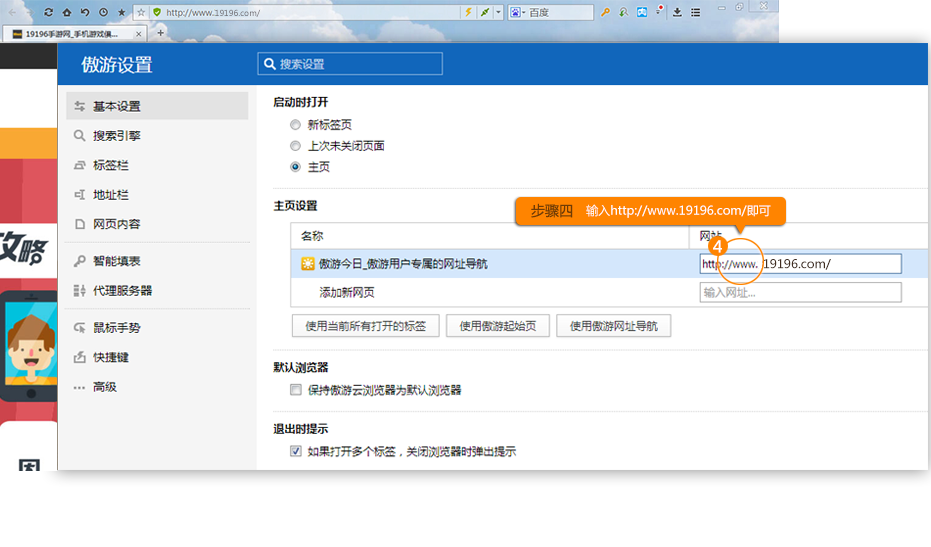Open dropdown arrow beside address bar lightning icons
This screenshot has height=547, width=931.
[498, 13]
